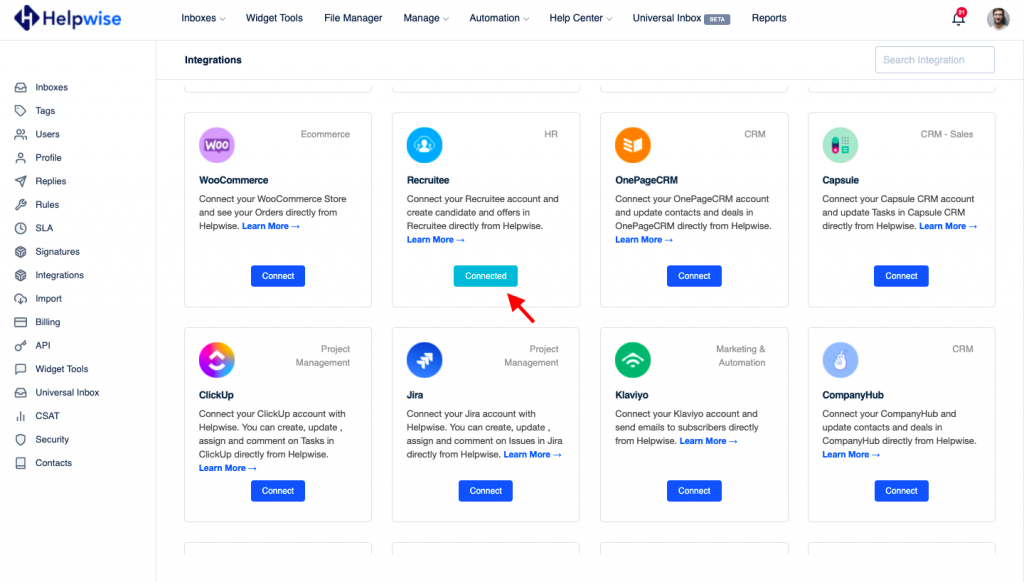The image size is (1024, 582).
Task: Open the Help Center dropdown
Action: [x=581, y=18]
